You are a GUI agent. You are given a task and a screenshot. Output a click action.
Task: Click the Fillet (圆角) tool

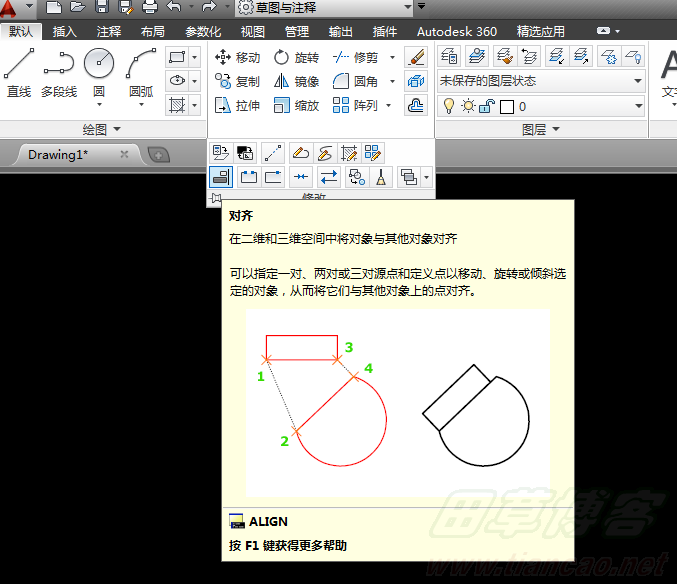(x=355, y=81)
